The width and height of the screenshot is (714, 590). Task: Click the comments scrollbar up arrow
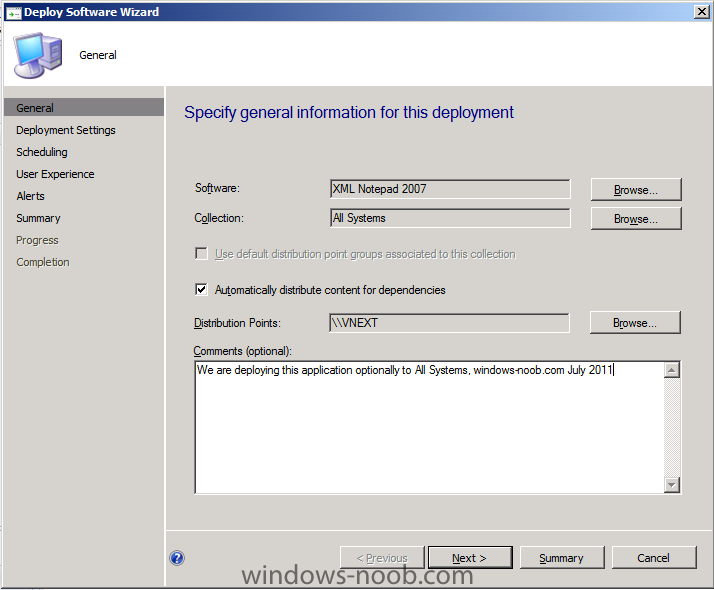pyautogui.click(x=672, y=370)
